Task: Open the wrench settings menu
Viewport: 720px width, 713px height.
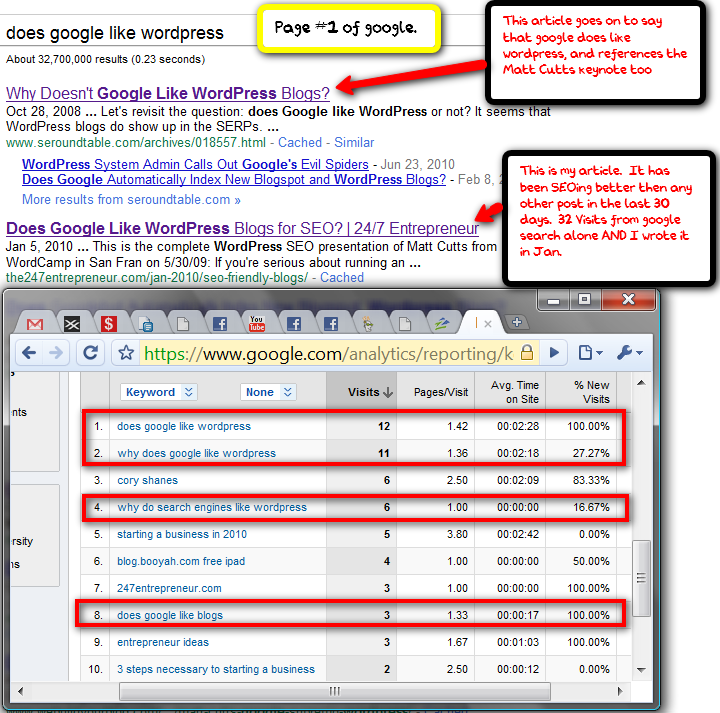Action: click(x=630, y=353)
